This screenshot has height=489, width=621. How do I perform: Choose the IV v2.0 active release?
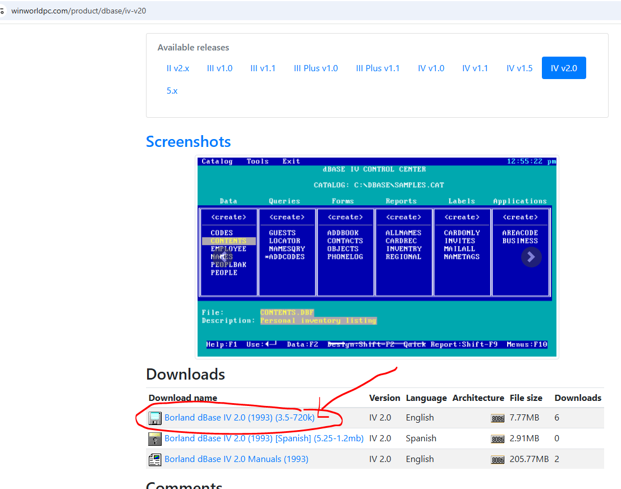(x=563, y=68)
